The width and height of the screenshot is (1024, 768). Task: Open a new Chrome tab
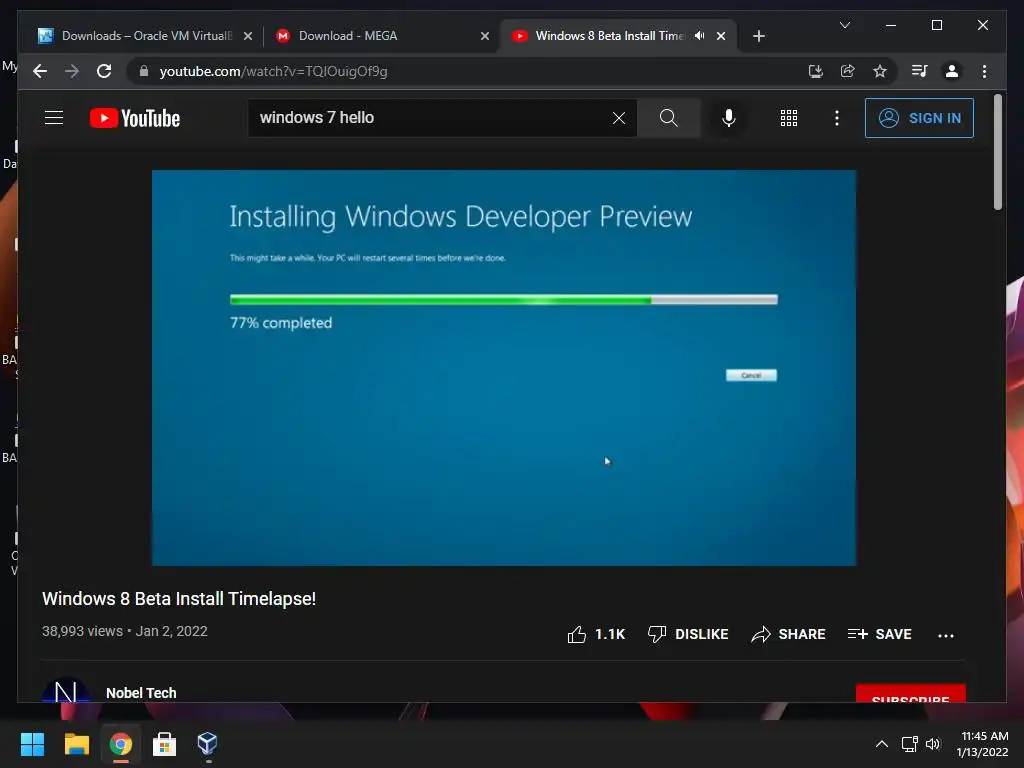coord(758,37)
